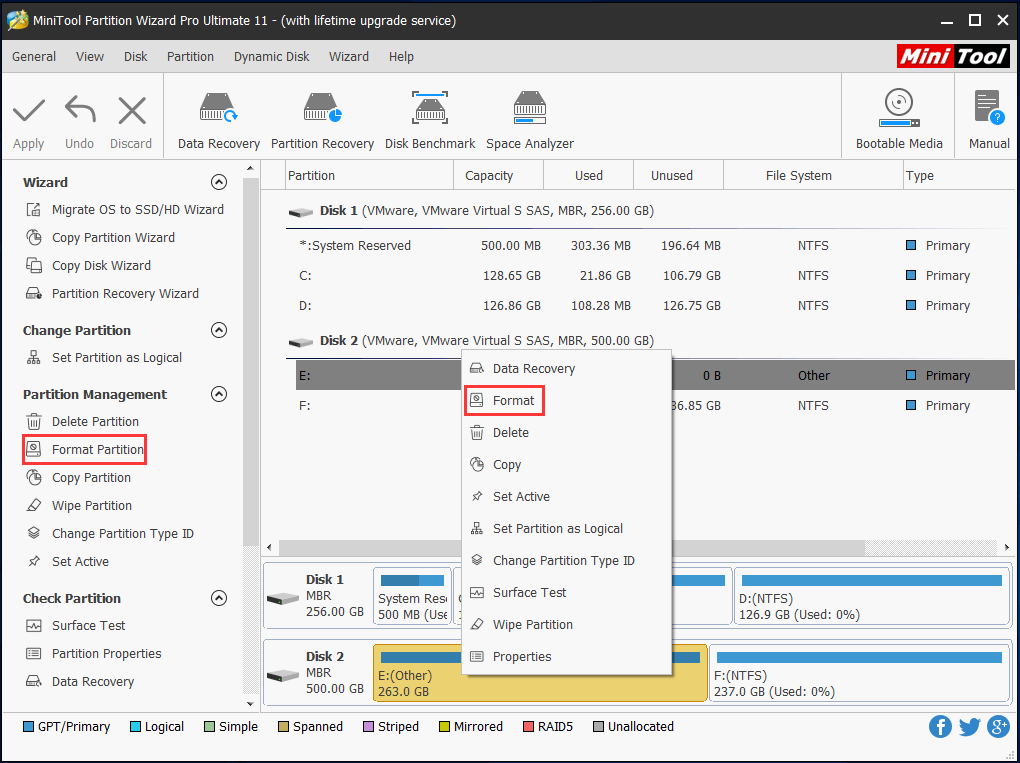The width and height of the screenshot is (1020, 763).
Task: Click the Discard X icon
Action: pyautogui.click(x=131, y=111)
